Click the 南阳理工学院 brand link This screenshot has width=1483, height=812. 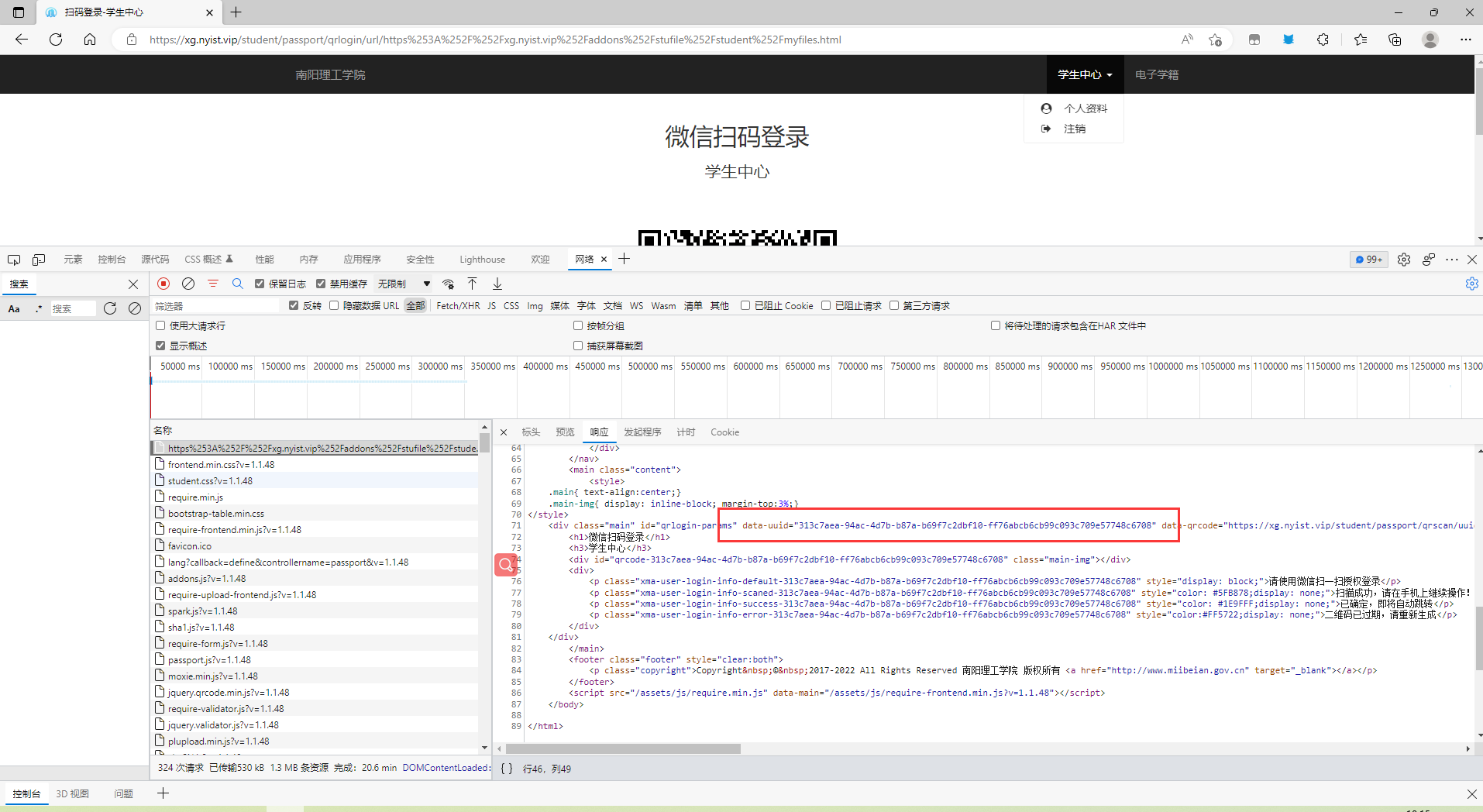pyautogui.click(x=330, y=74)
